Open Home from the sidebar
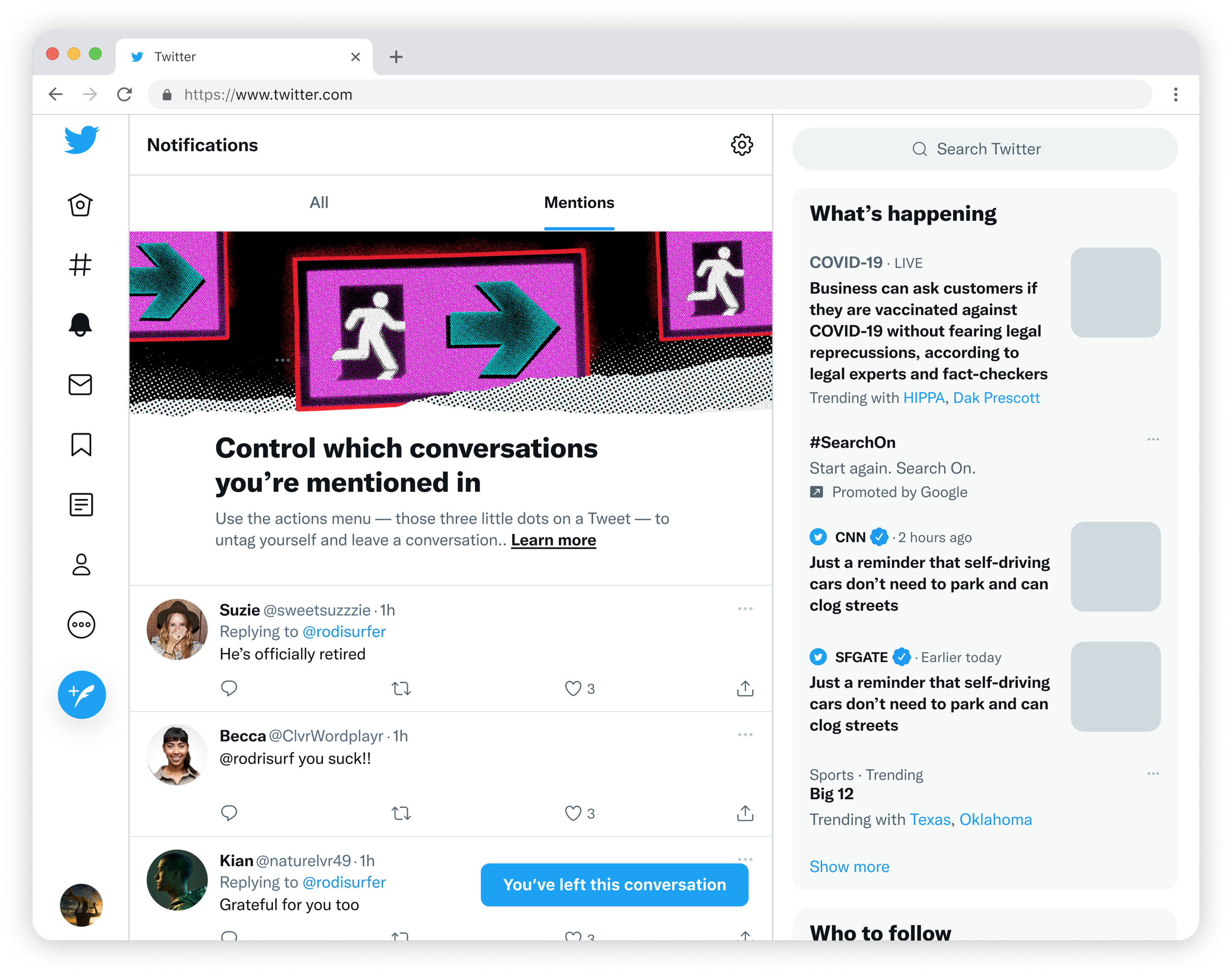The height and width of the screenshot is (975, 1232). click(80, 205)
